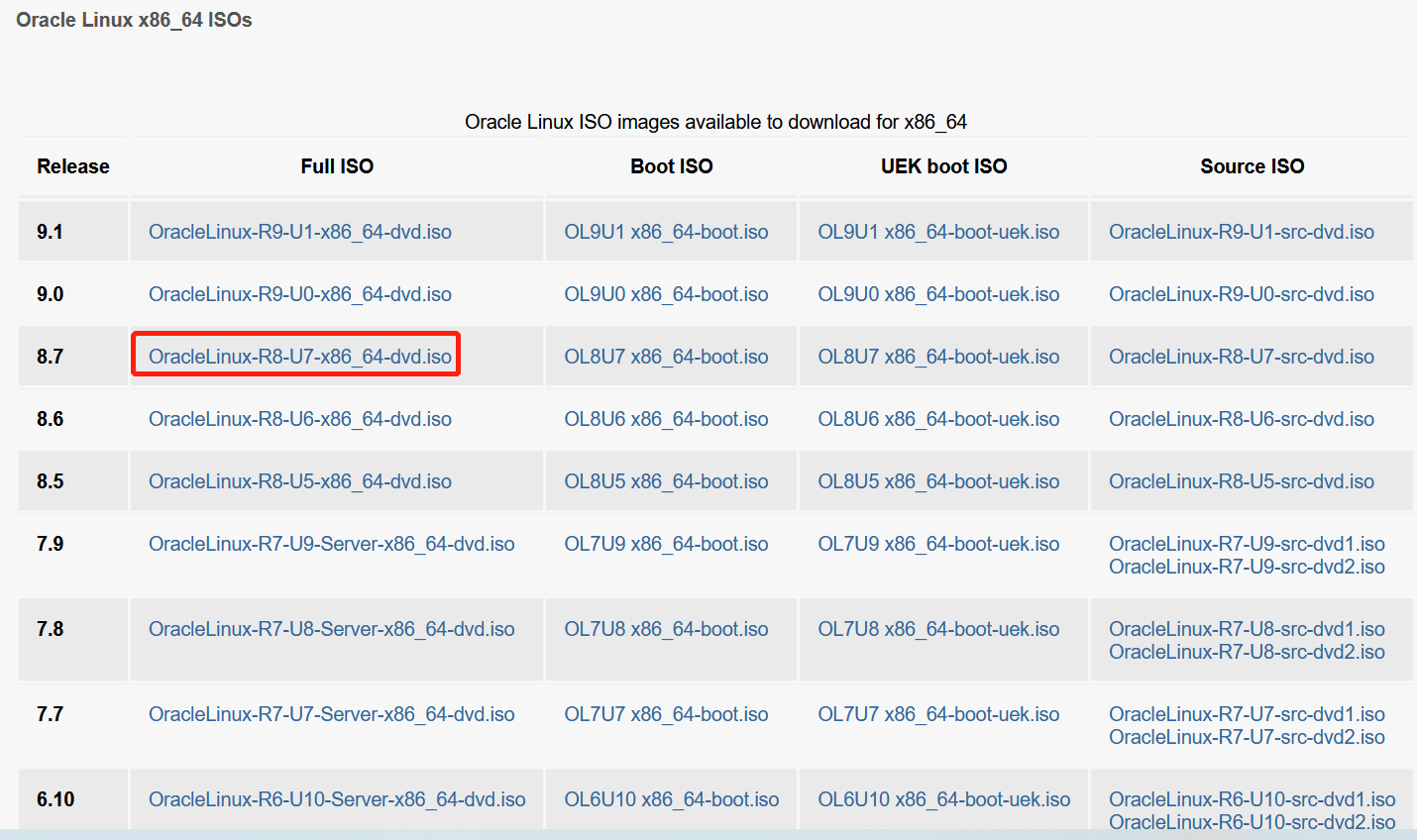Click OracleLinux-R6-U10-Server-x86_64-dvd.iso link
Viewport: 1417px width, 840px height.
pos(337,799)
